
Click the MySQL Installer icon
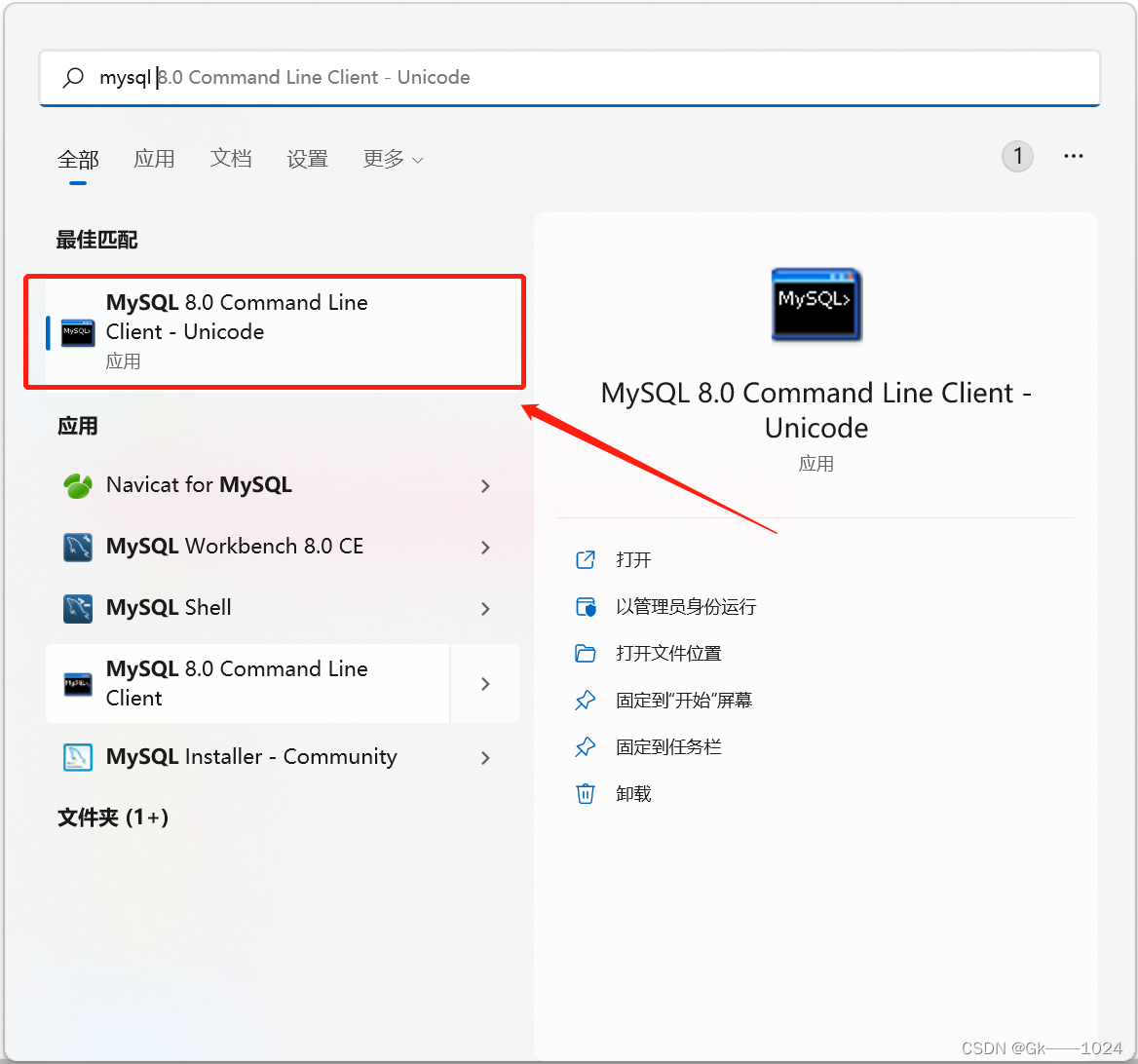[78, 758]
